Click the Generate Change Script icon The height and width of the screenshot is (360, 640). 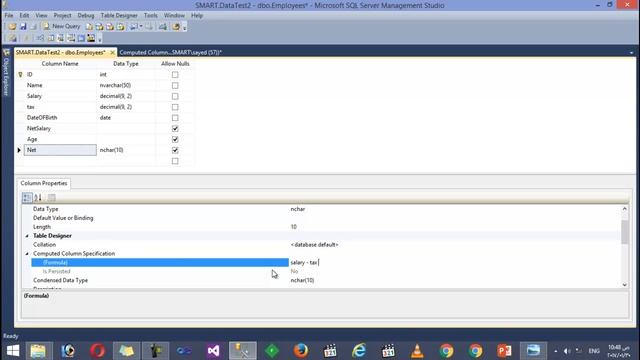13,38
